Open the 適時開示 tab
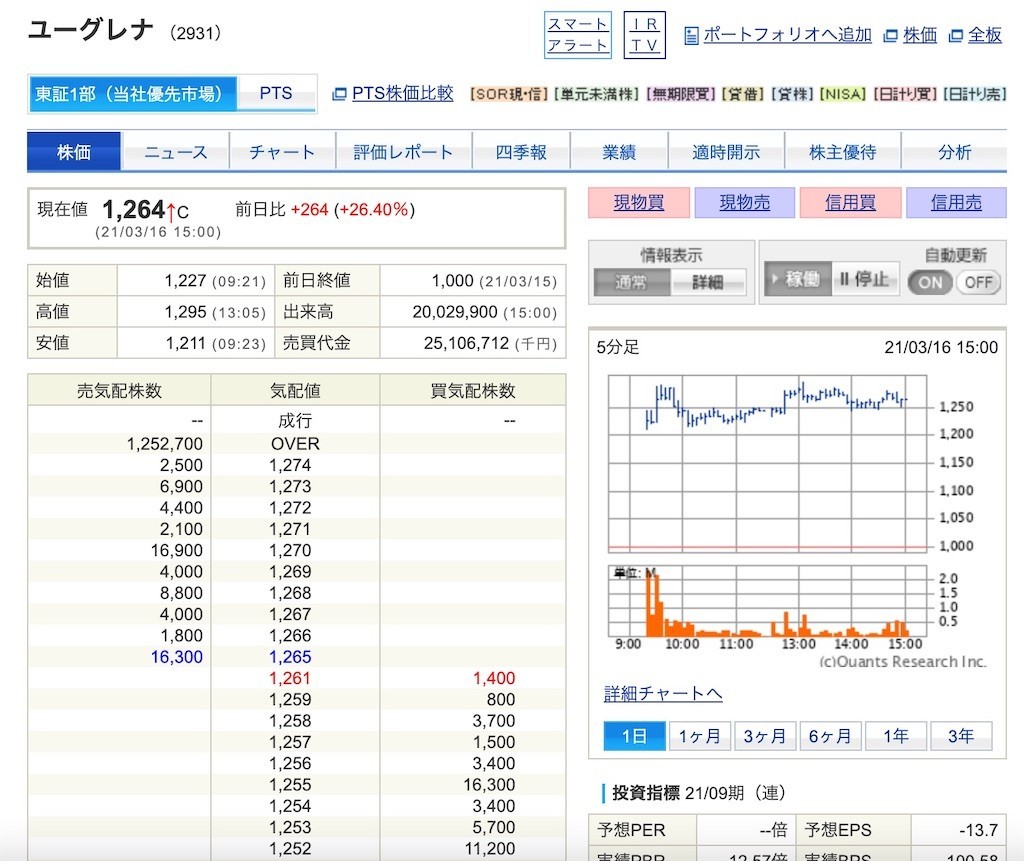 coord(726,152)
